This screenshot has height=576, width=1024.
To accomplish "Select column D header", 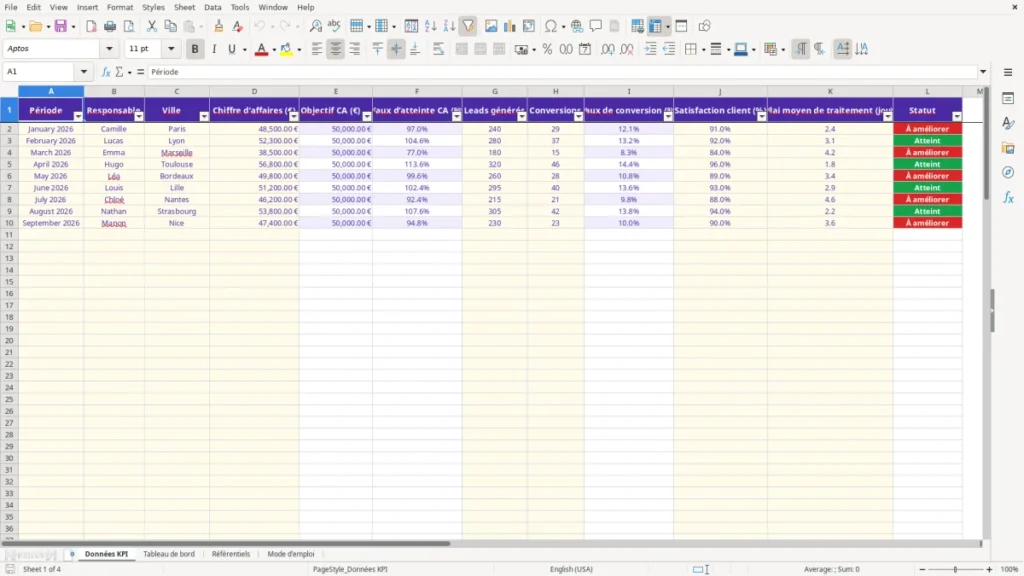I will [x=255, y=91].
